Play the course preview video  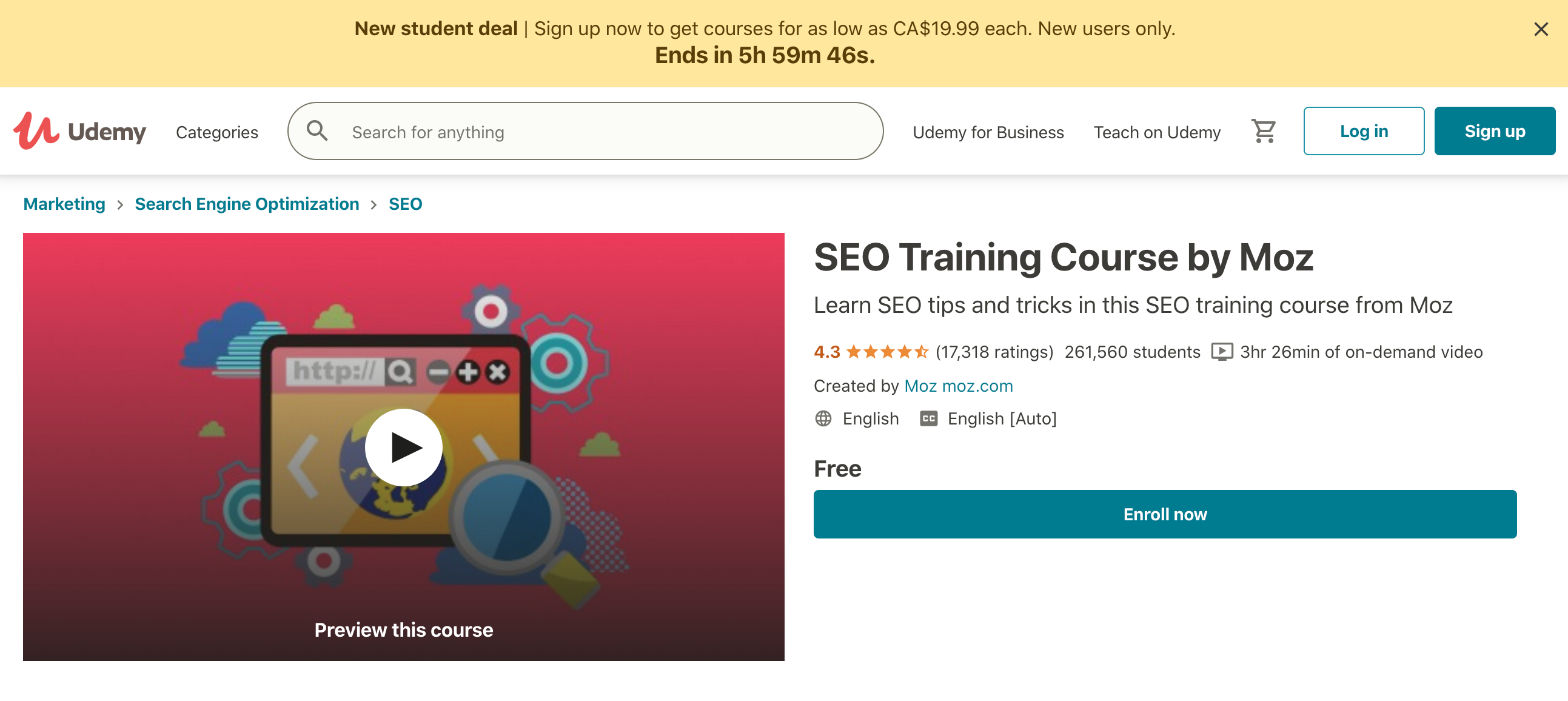coord(404,448)
